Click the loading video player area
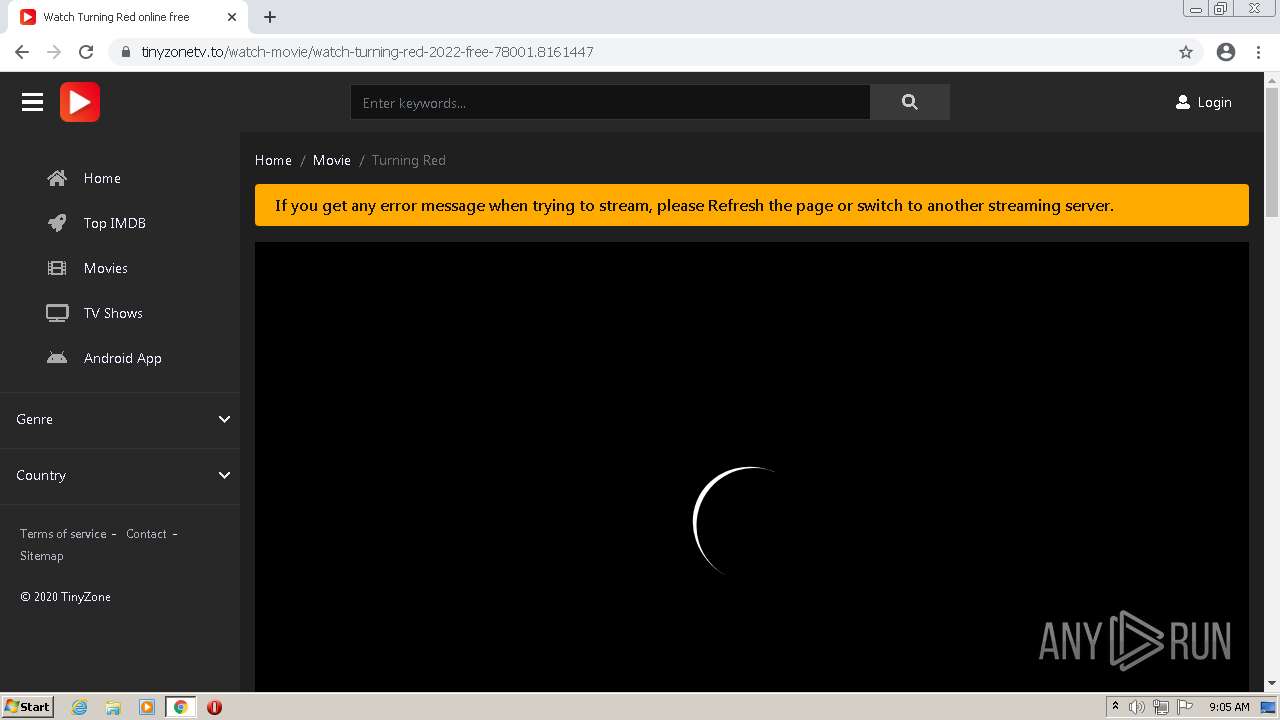The image size is (1280, 720). [x=752, y=466]
